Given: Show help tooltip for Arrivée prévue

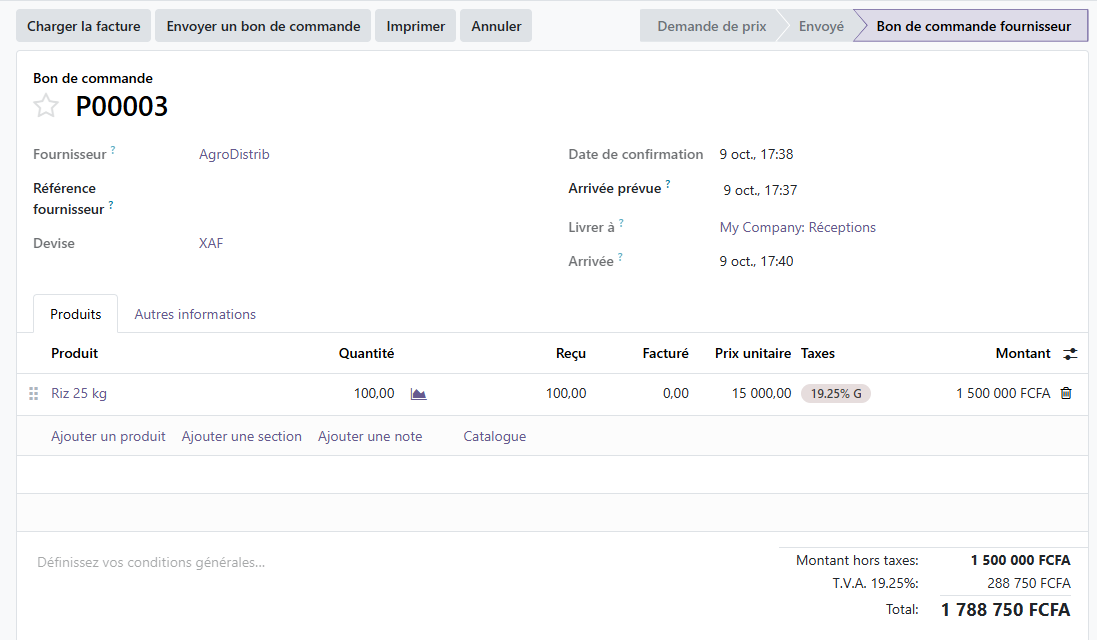Looking at the screenshot, I should point(667,184).
